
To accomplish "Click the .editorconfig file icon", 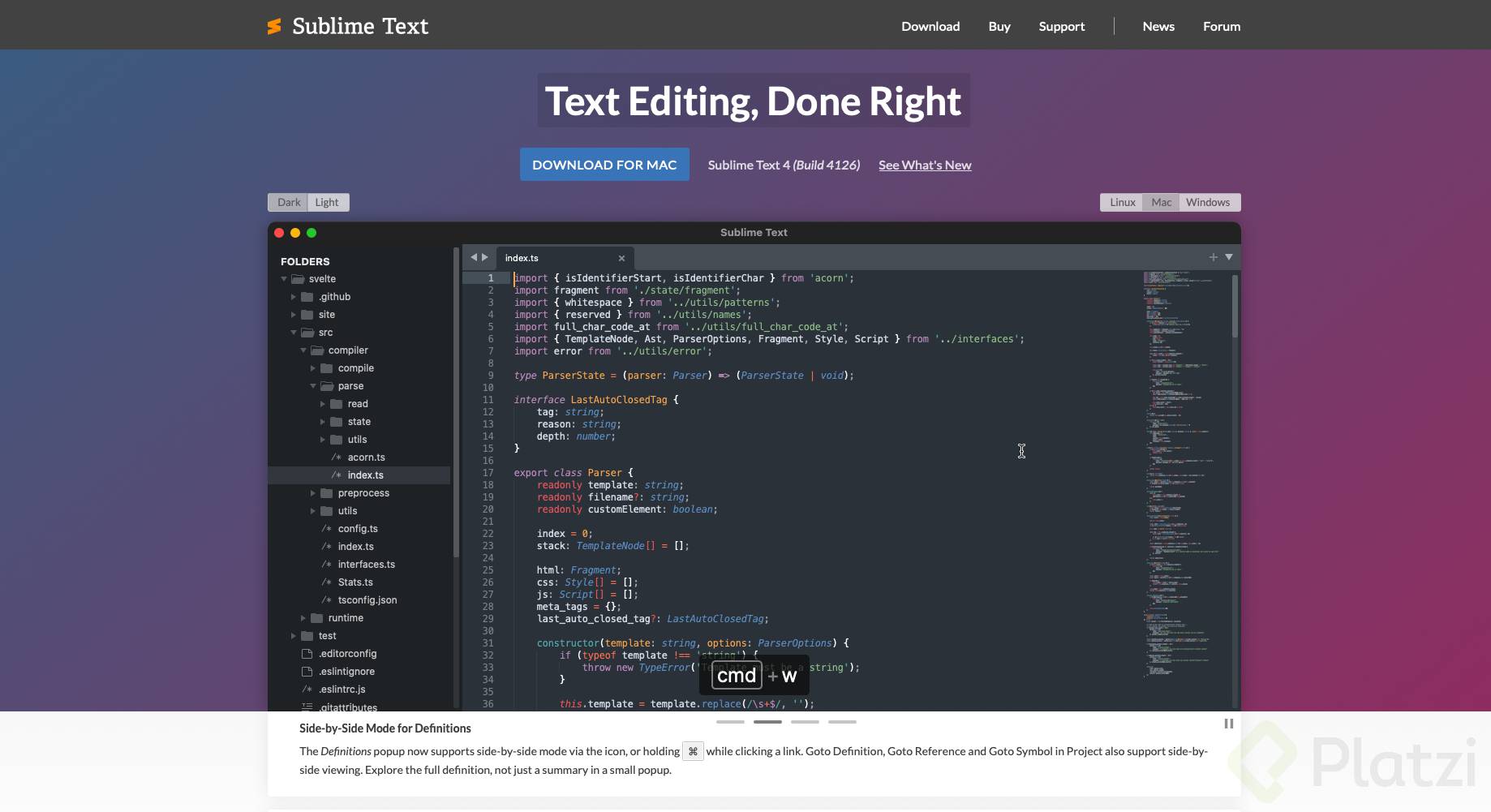I will (307, 654).
